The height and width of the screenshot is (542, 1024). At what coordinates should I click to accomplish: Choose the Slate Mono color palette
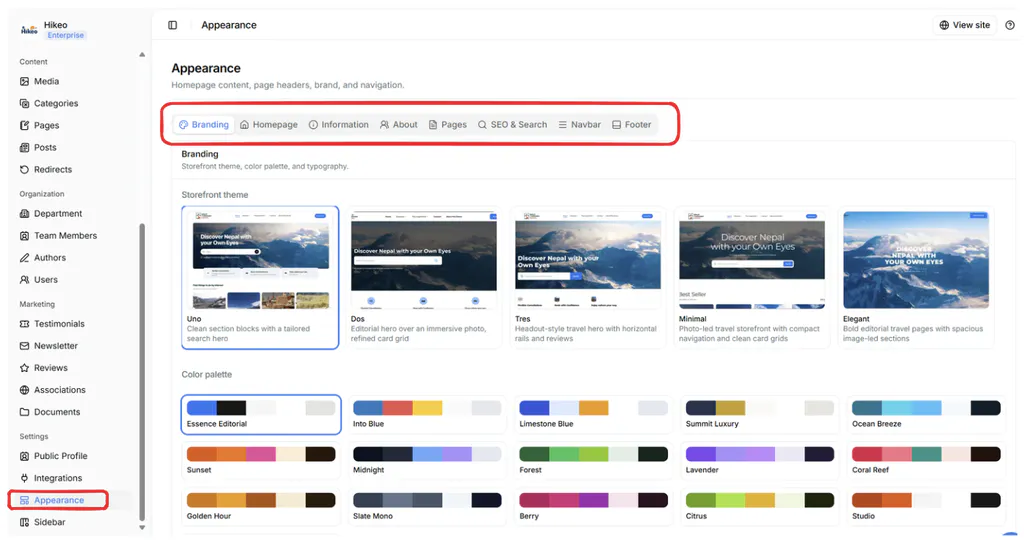tap(427, 506)
